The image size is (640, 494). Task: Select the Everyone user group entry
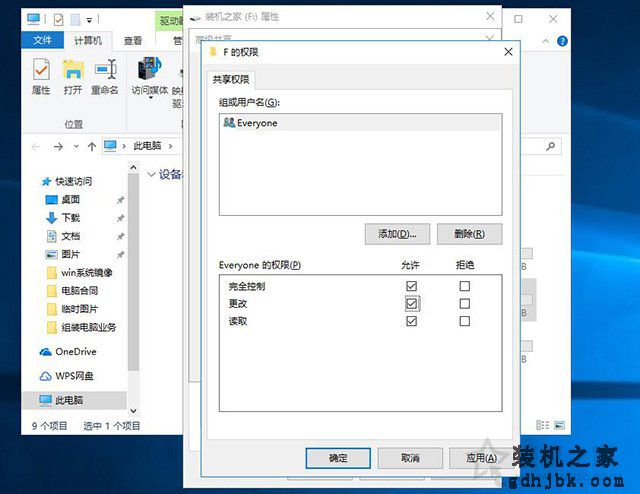coord(360,123)
